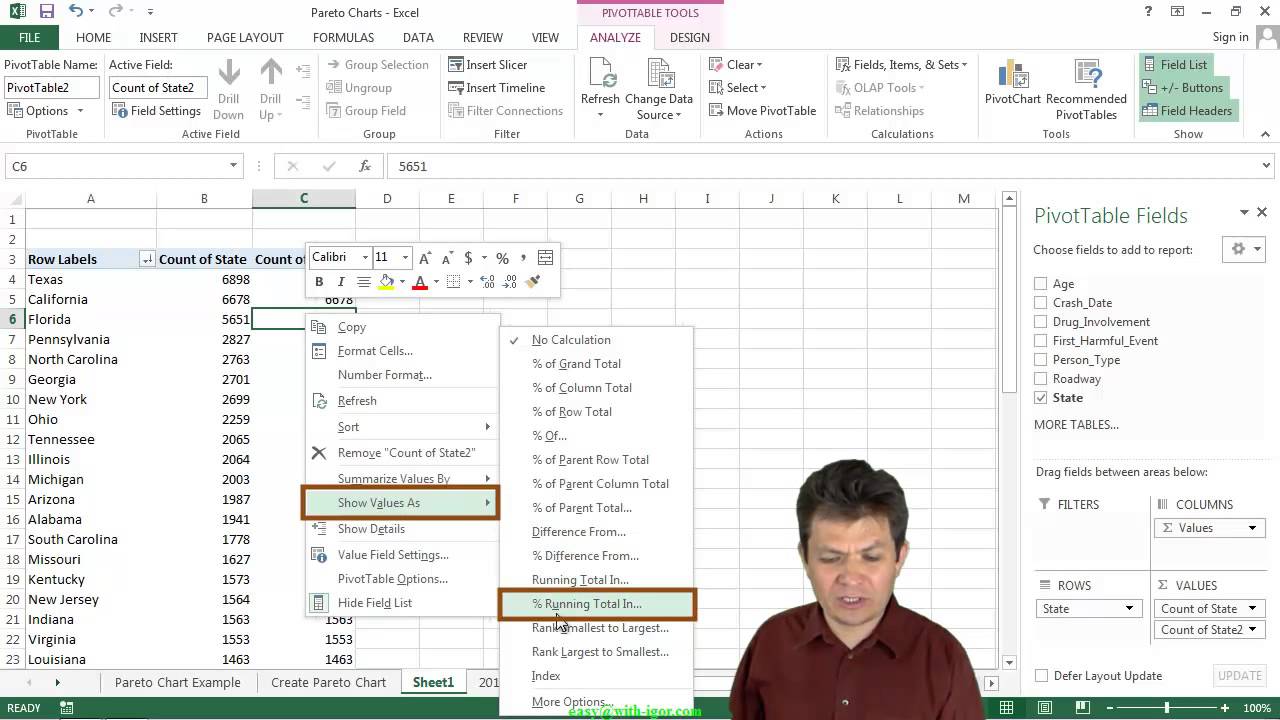Select cell containing Pennsylvania
1280x720 pixels.
(x=90, y=339)
